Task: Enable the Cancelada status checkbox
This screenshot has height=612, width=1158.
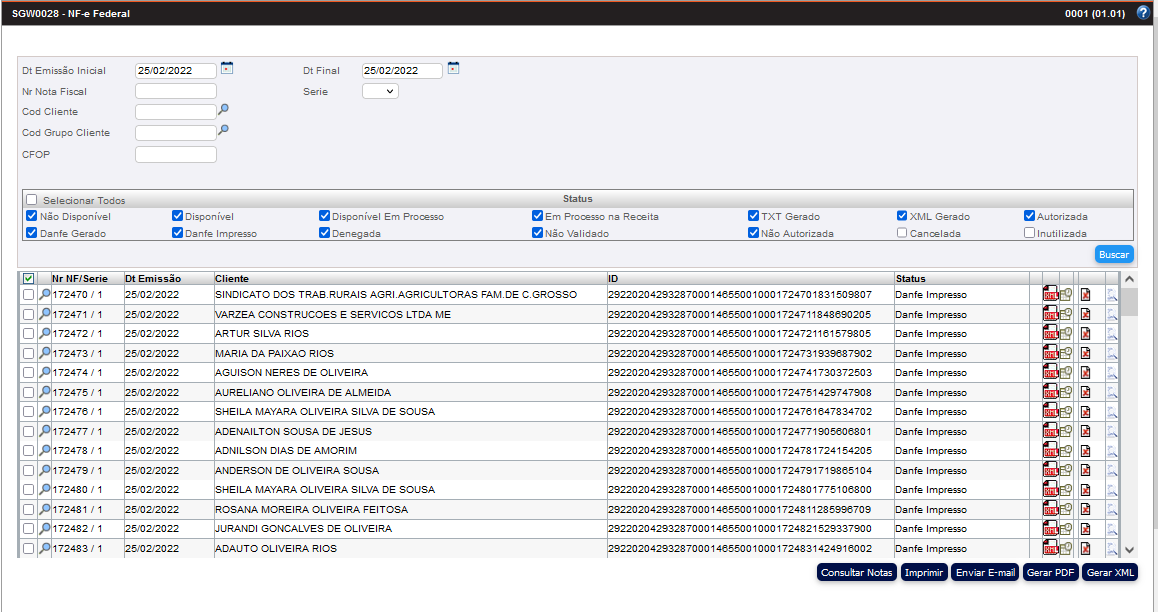Action: click(x=902, y=233)
